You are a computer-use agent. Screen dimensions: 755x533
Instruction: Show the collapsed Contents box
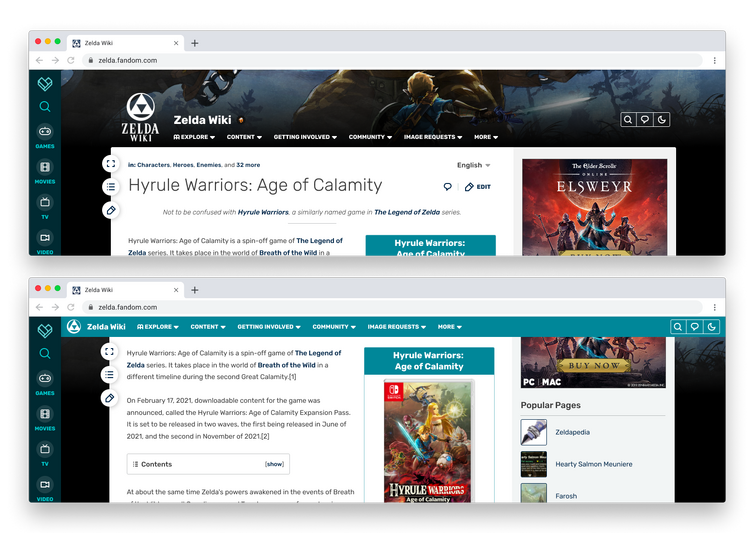(x=274, y=464)
